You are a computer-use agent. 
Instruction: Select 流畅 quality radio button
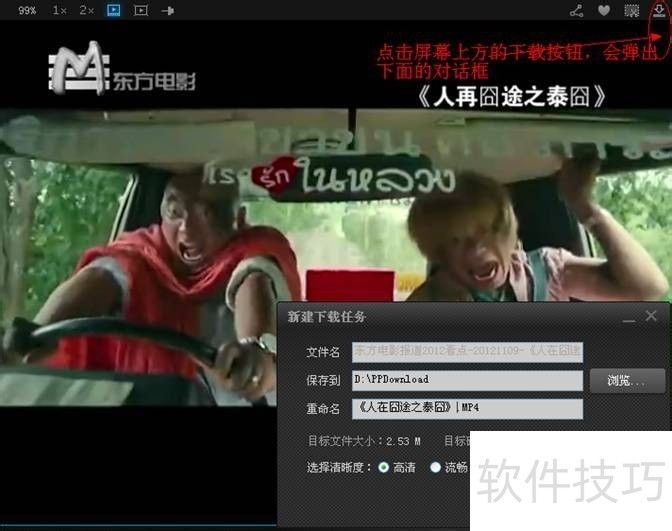[x=435, y=467]
